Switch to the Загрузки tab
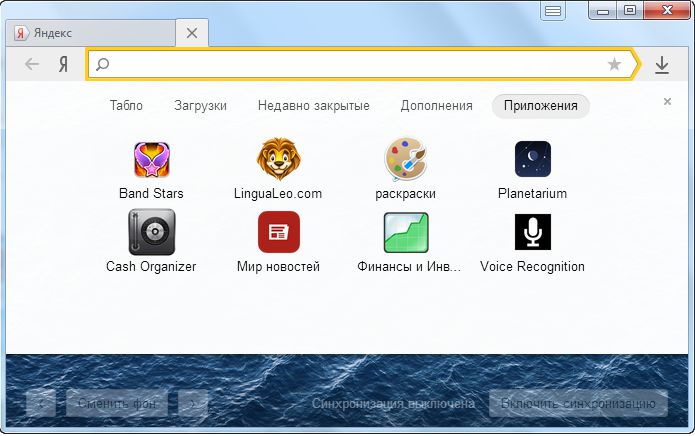 (200, 106)
